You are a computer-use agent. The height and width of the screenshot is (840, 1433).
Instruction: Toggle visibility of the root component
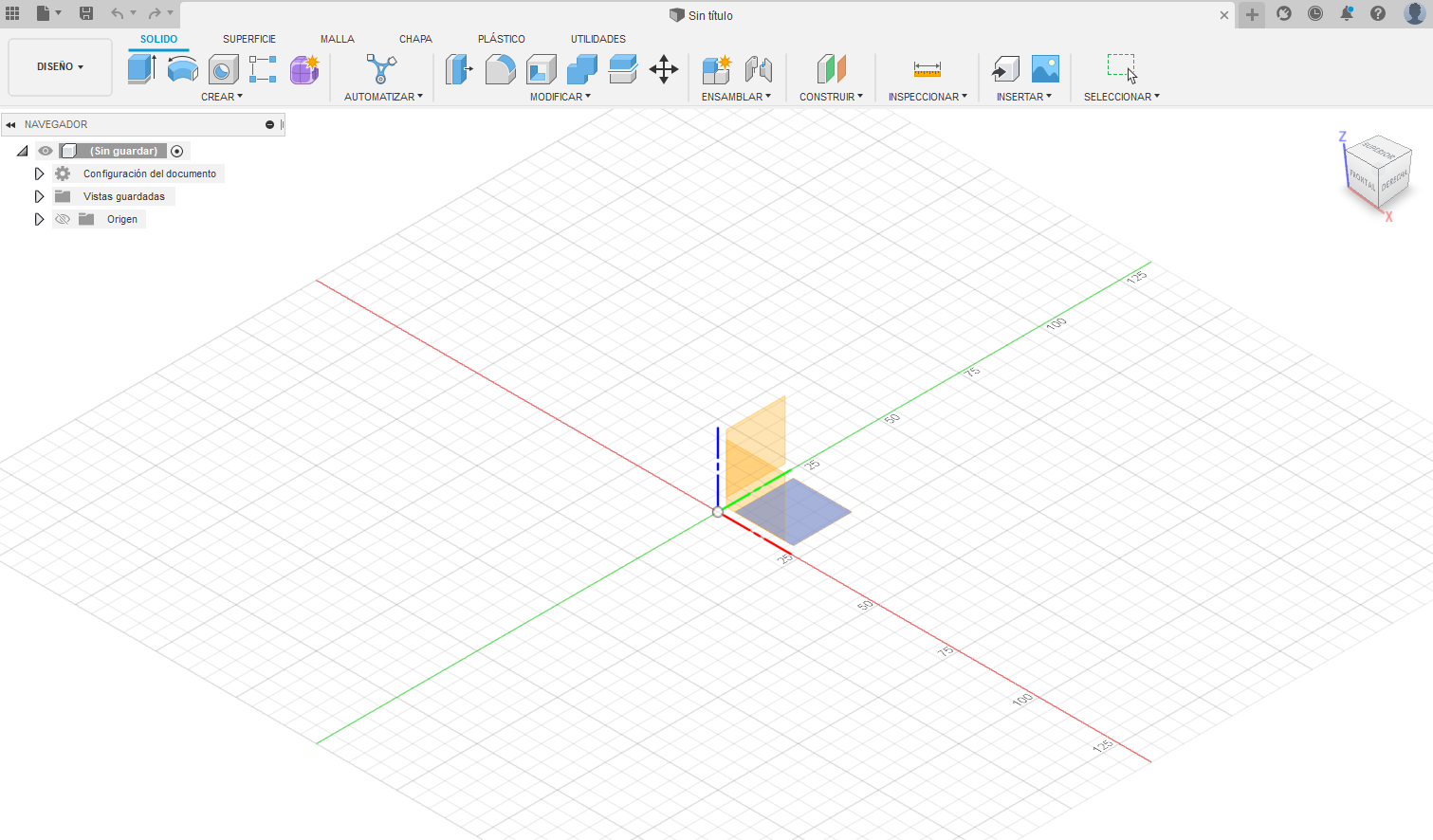(x=46, y=151)
